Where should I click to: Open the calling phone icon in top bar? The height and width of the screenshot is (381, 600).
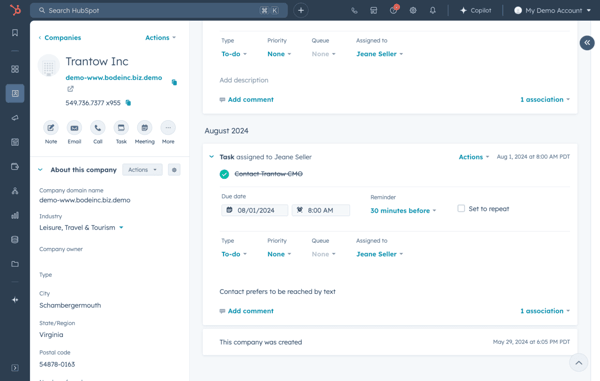[354, 10]
